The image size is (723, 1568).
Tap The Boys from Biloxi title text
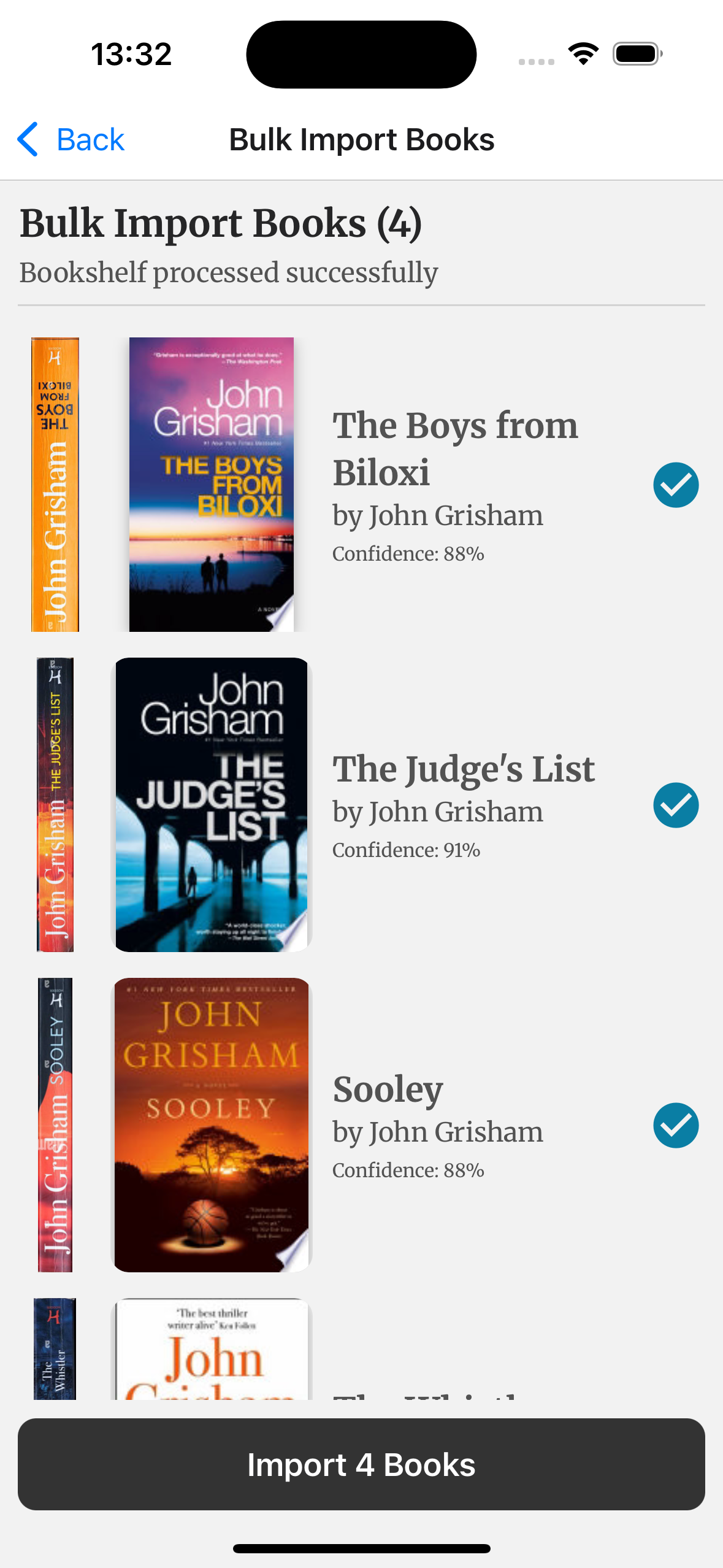pyautogui.click(x=454, y=448)
